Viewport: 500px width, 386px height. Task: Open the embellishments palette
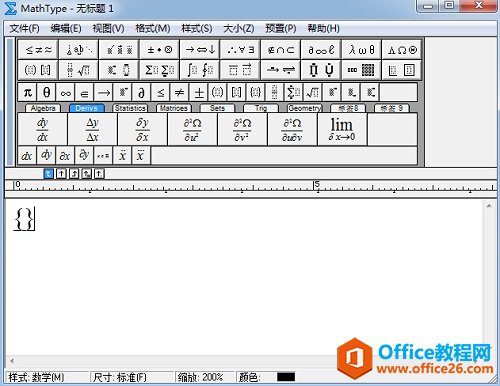coord(119,50)
